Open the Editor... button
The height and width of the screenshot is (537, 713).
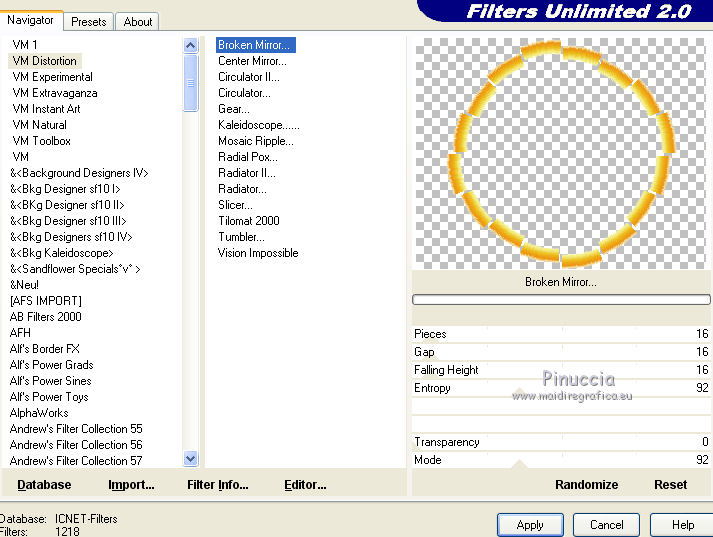tap(305, 485)
